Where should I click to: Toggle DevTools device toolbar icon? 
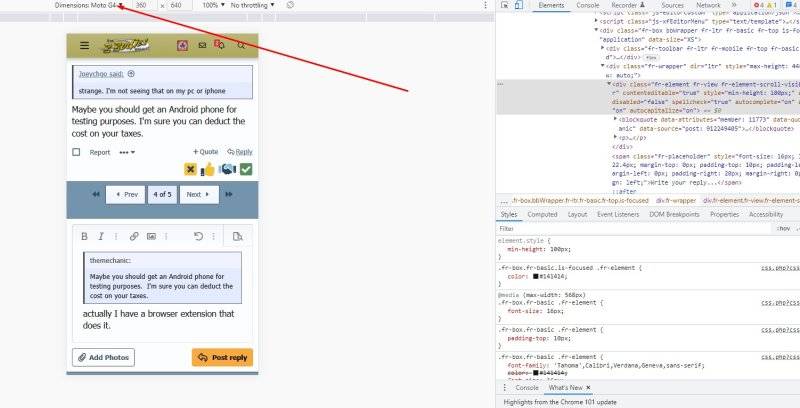pos(518,5)
